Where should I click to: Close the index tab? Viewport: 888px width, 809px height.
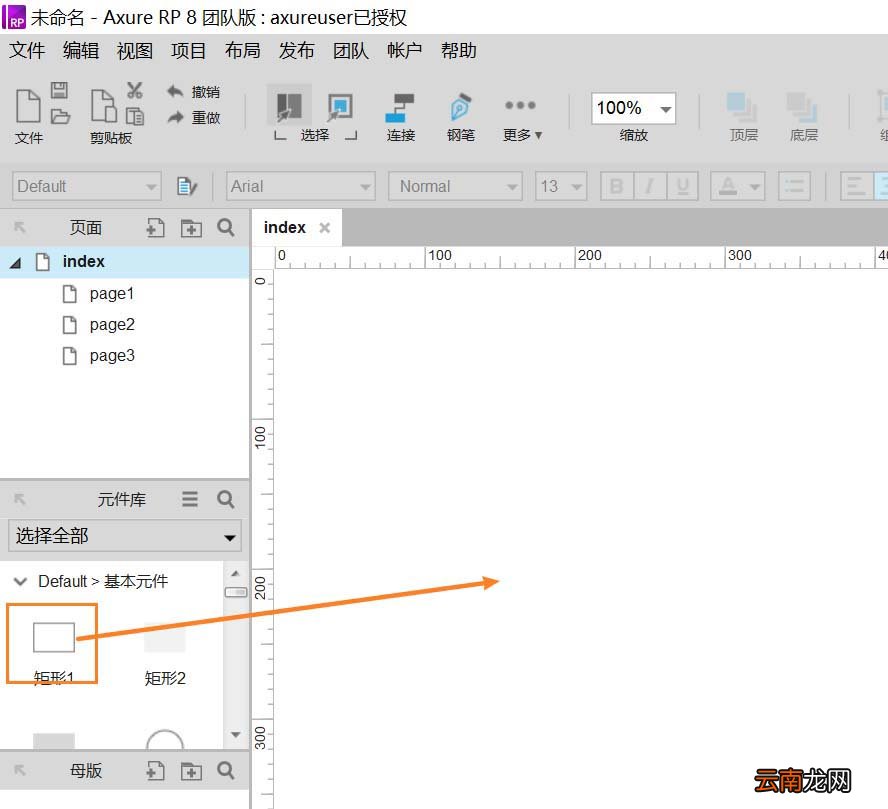[x=325, y=228]
